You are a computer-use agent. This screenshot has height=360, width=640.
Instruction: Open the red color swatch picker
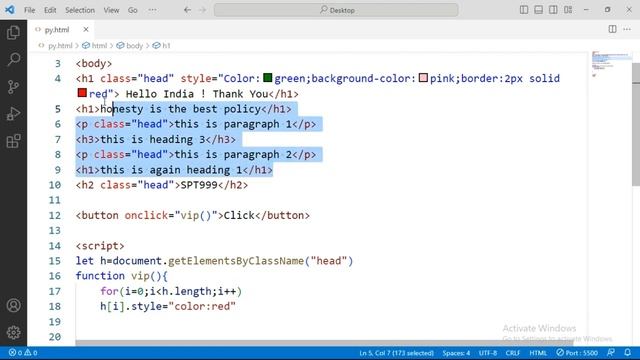tap(82, 93)
